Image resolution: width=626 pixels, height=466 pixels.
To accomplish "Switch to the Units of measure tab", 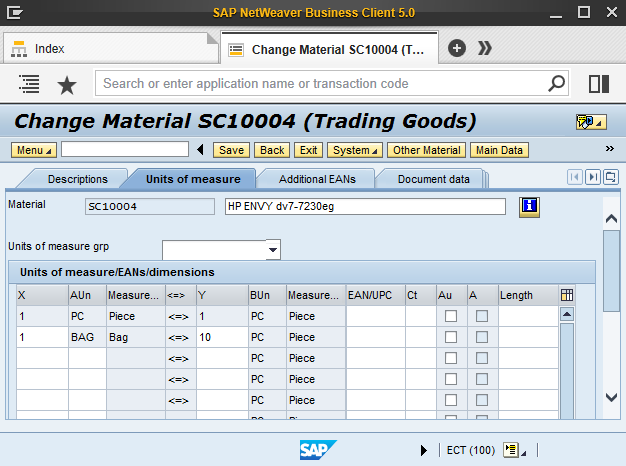I will tap(193, 179).
